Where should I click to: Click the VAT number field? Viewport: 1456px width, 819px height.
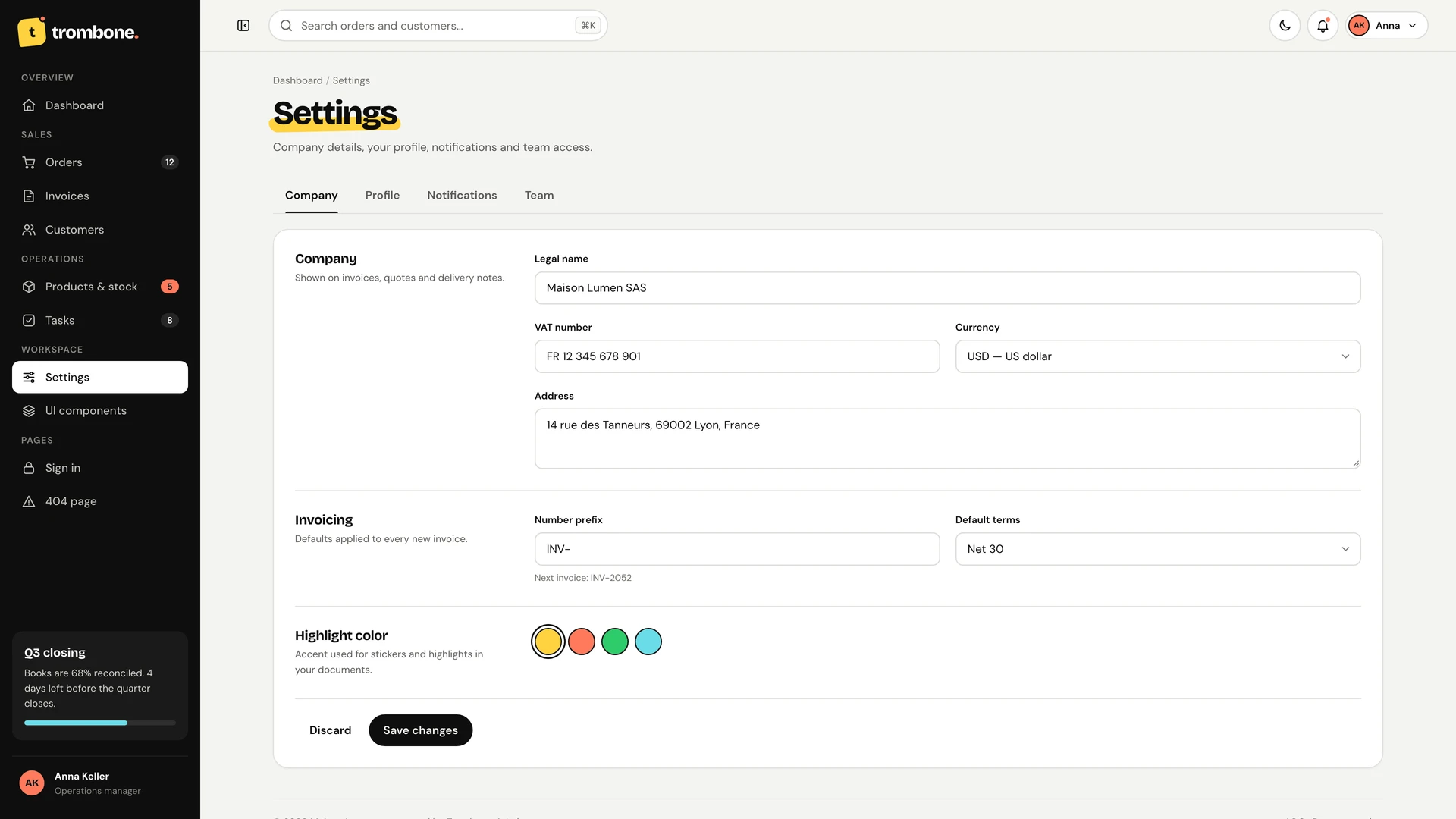tap(737, 356)
